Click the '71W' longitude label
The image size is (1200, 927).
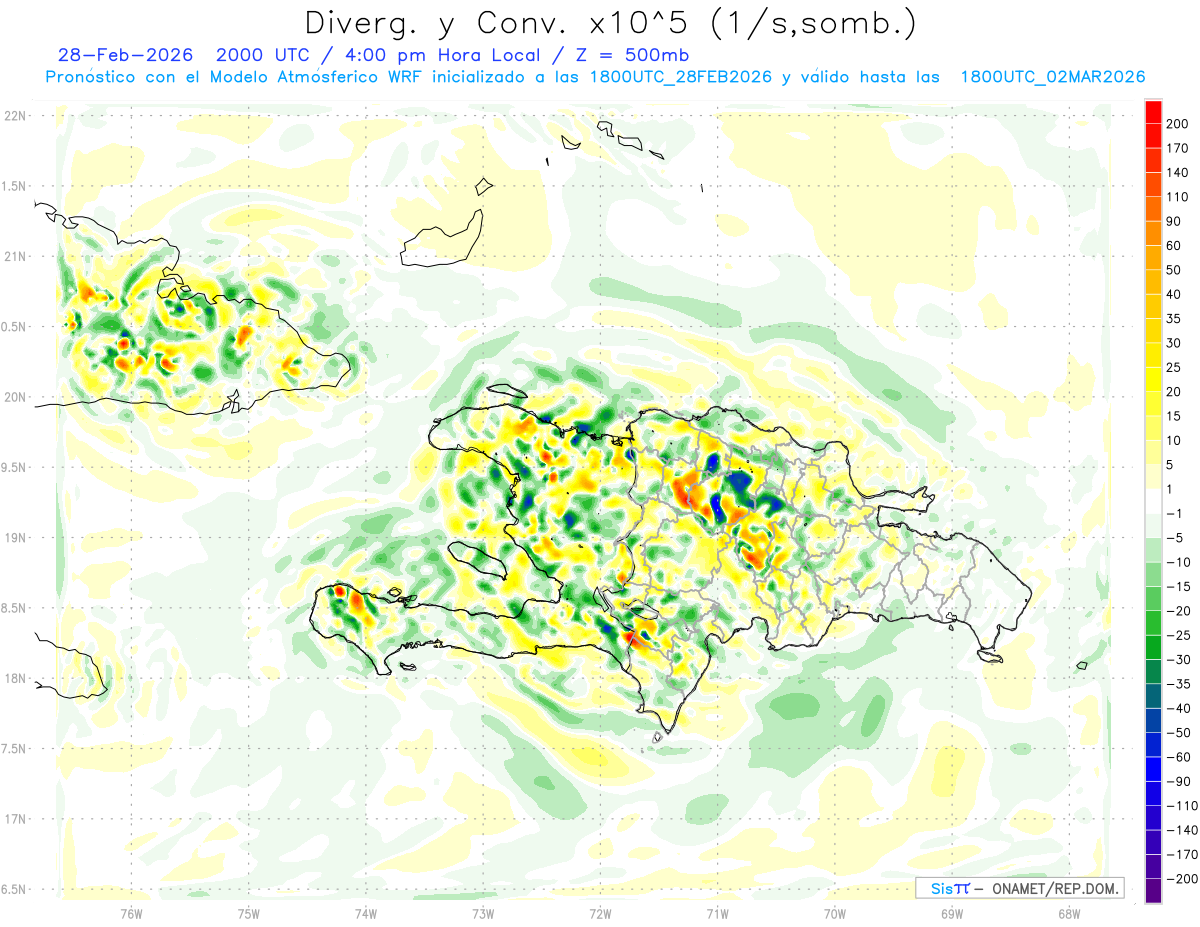(x=717, y=913)
